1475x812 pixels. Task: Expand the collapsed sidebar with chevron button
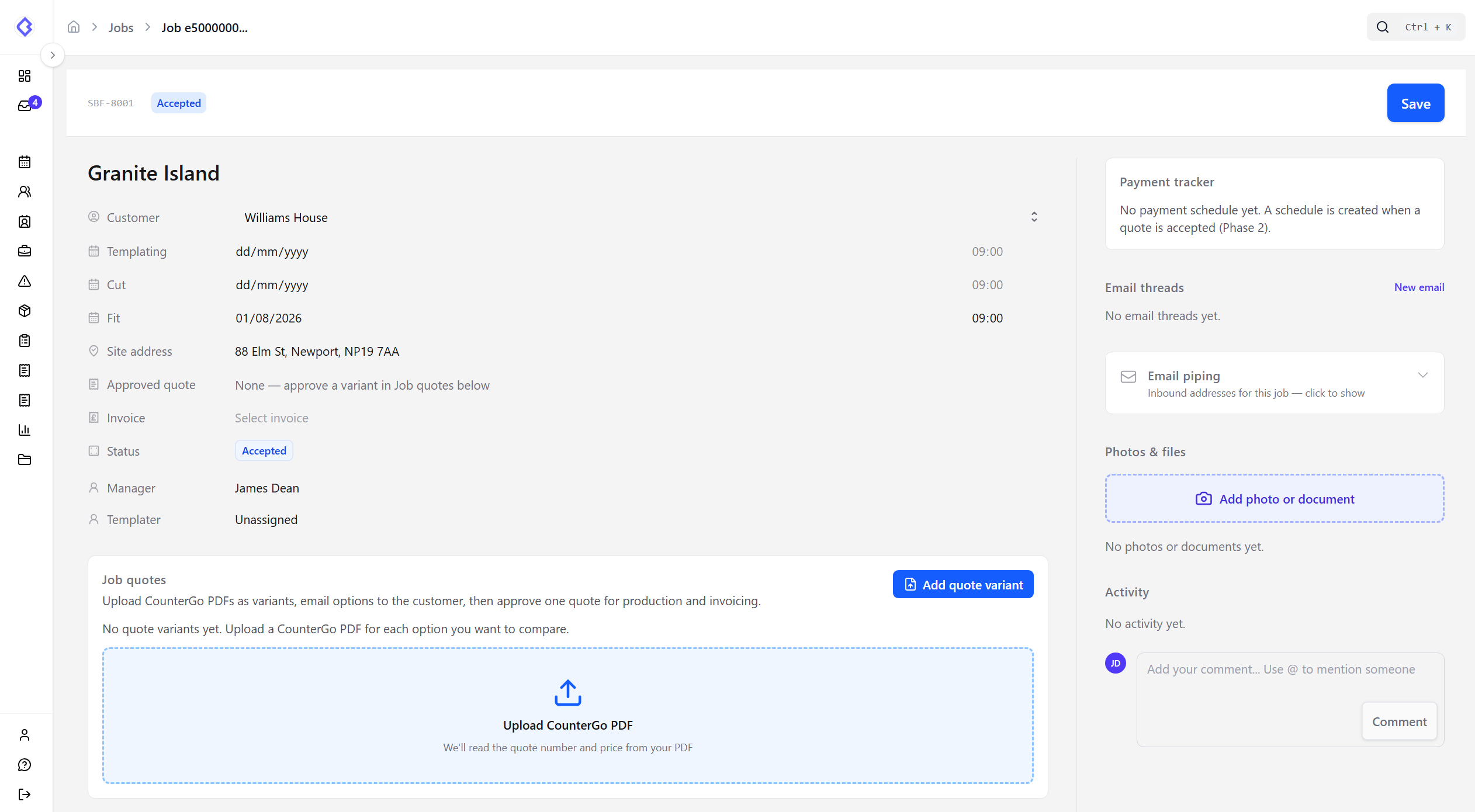53,55
